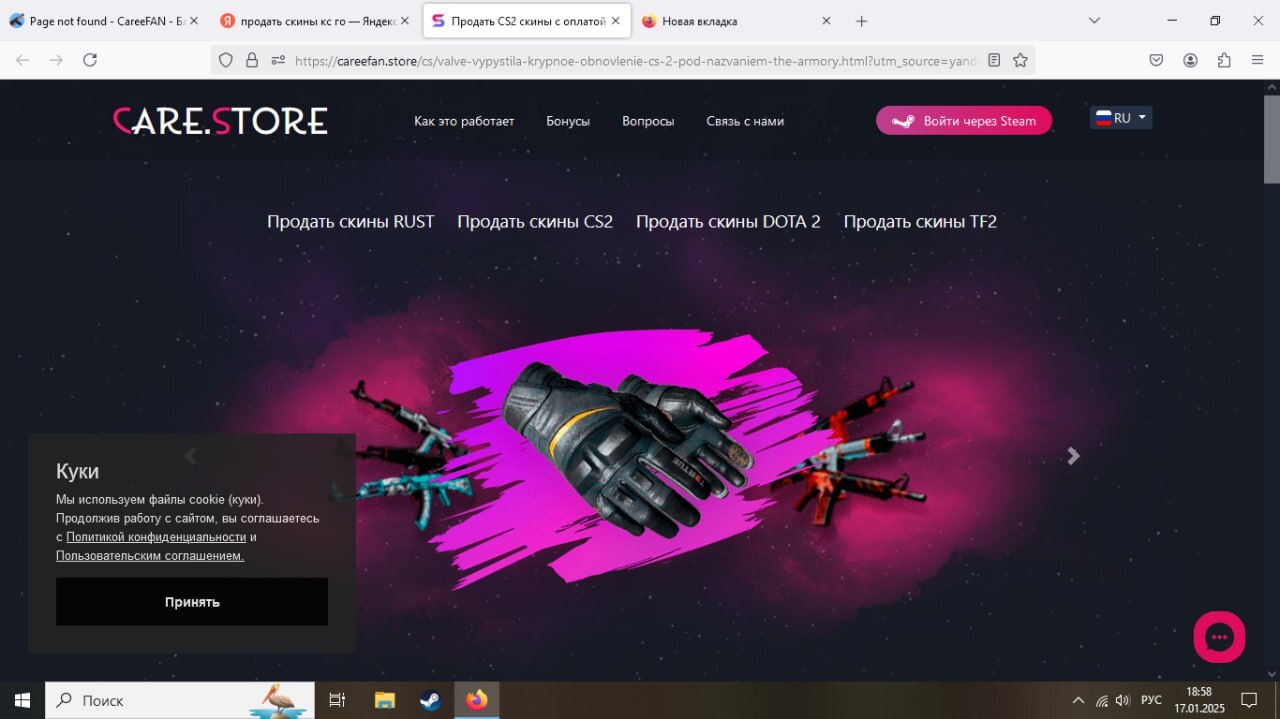1280x719 pixels.
Task: Click the Windows taskbar search box
Action: pyautogui.click(x=180, y=700)
